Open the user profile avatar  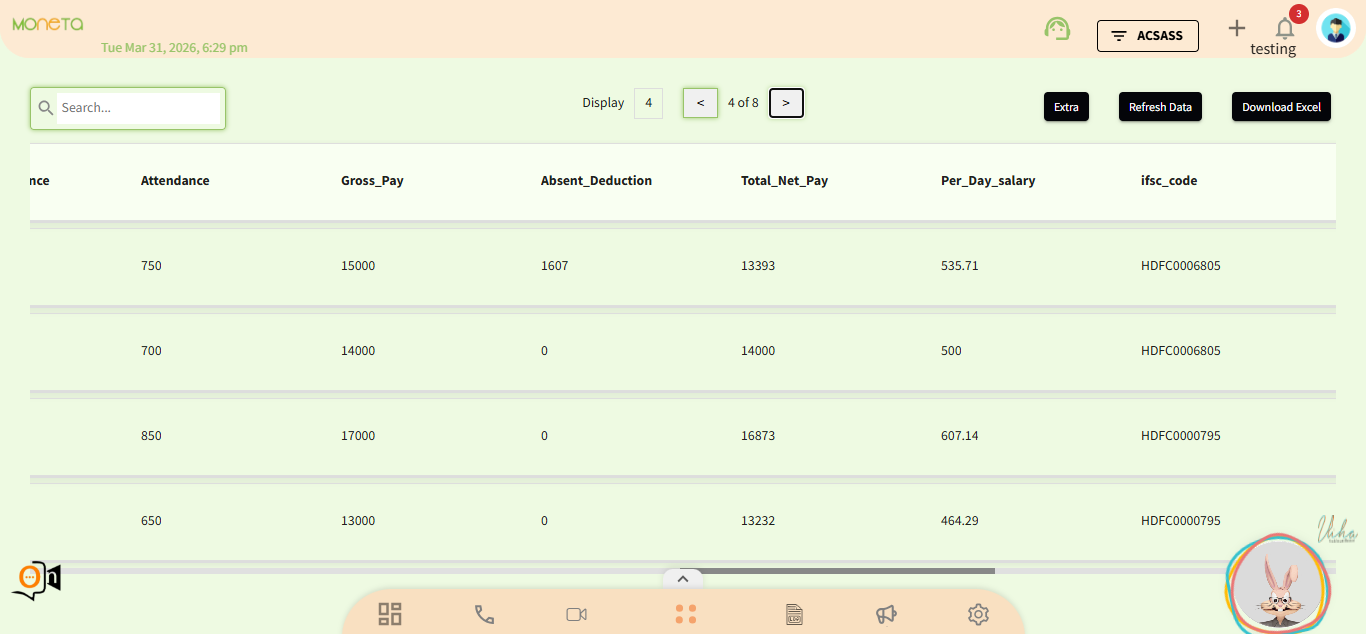pyautogui.click(x=1336, y=29)
